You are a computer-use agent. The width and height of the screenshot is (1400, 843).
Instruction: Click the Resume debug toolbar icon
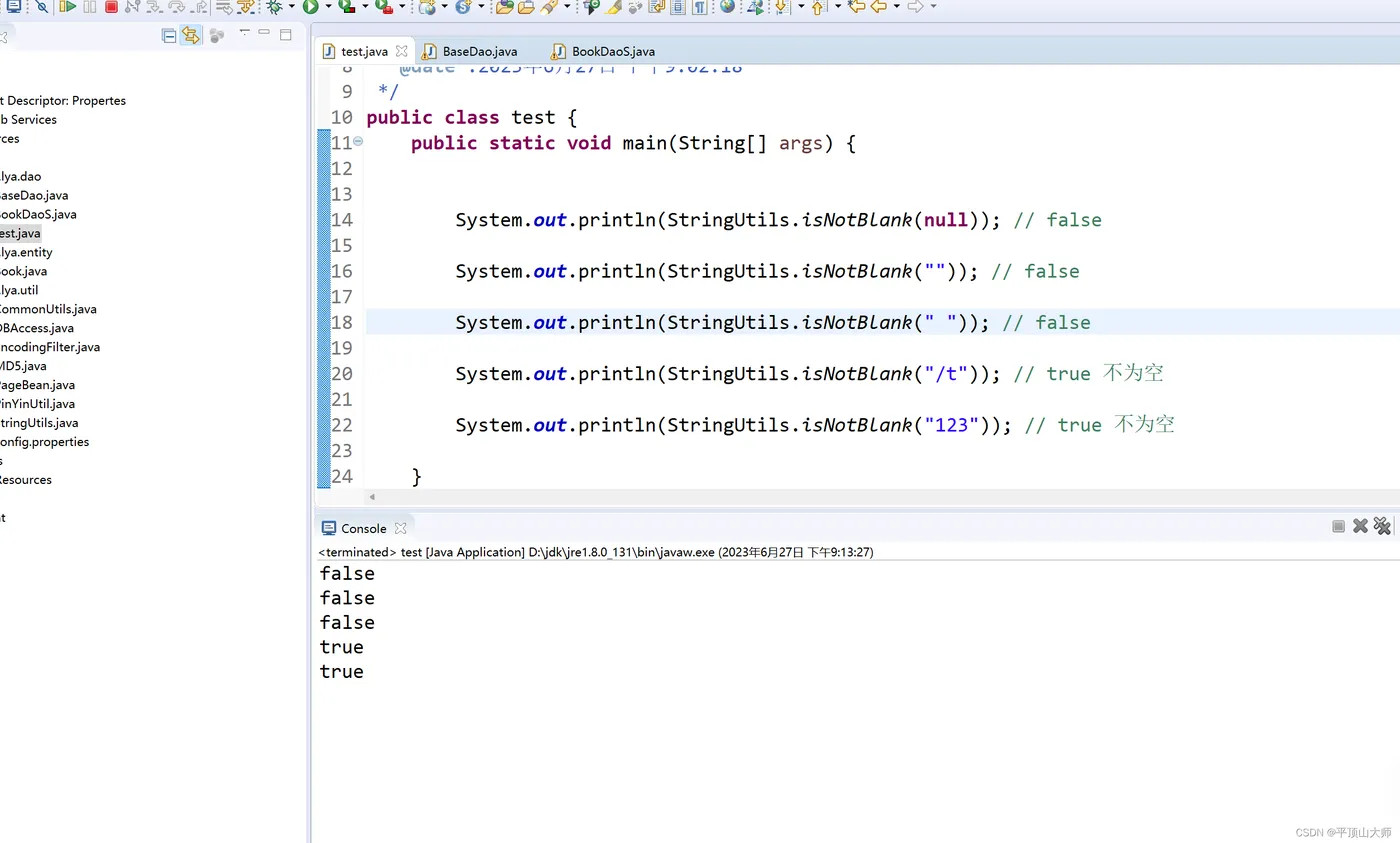67,7
